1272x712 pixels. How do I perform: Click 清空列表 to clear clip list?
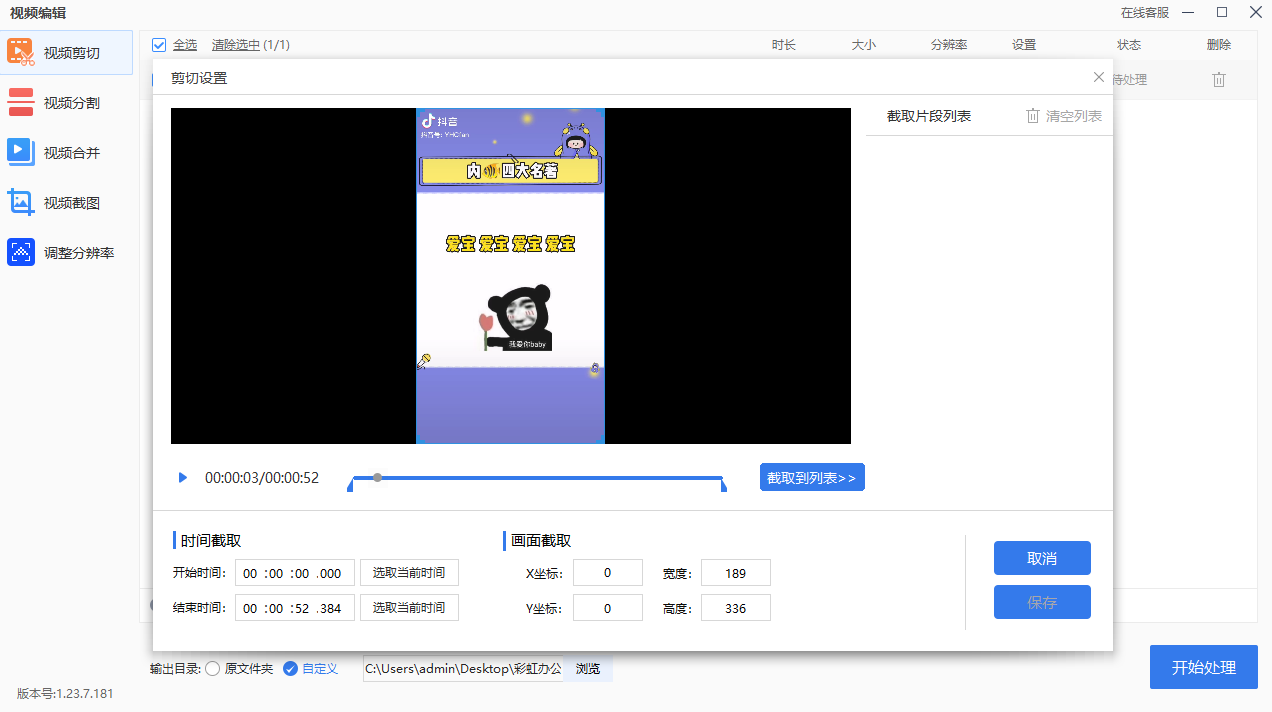coord(1064,116)
